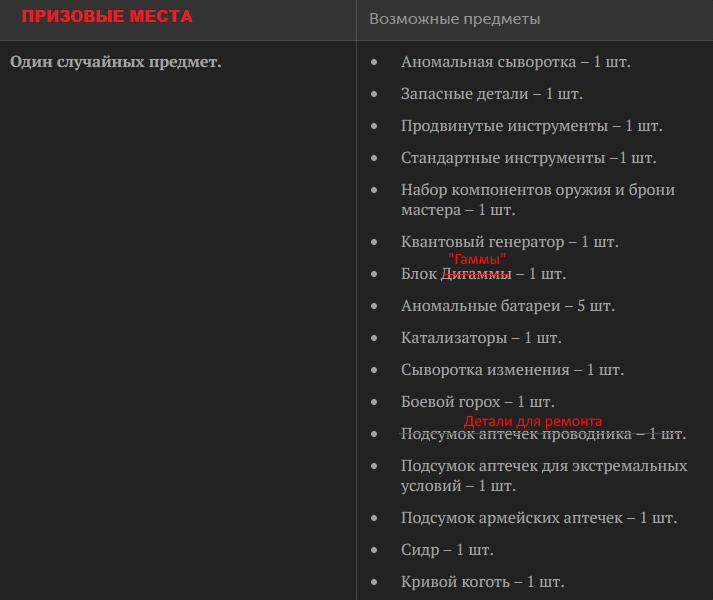Select the Подсумок армейских аптечек item
The image size is (713, 600).
(x=539, y=518)
